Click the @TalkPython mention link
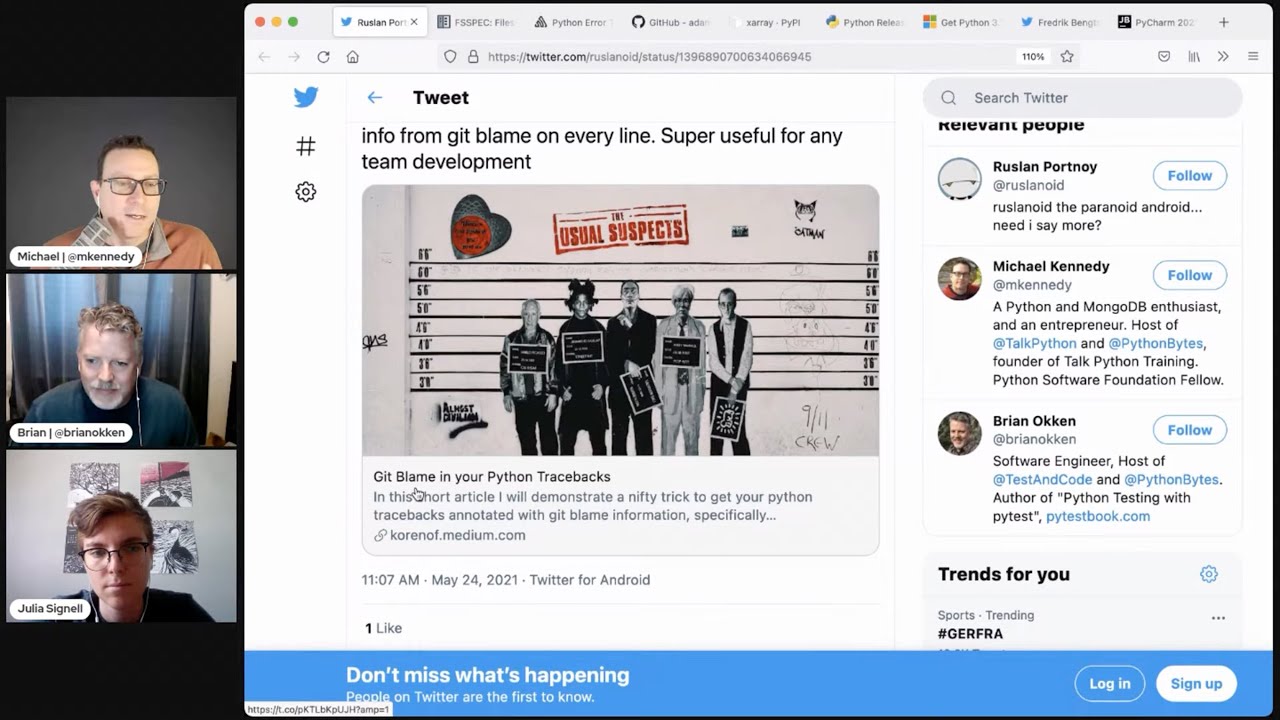Viewport: 1280px width, 720px height. coord(1034,343)
